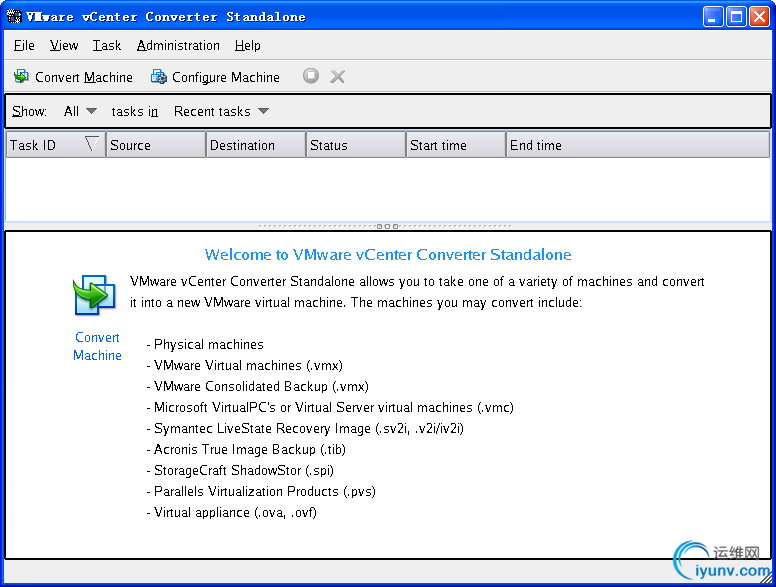Click the Convert Machine toolbar label
Screen dimensions: 776x587
[x=84, y=77]
